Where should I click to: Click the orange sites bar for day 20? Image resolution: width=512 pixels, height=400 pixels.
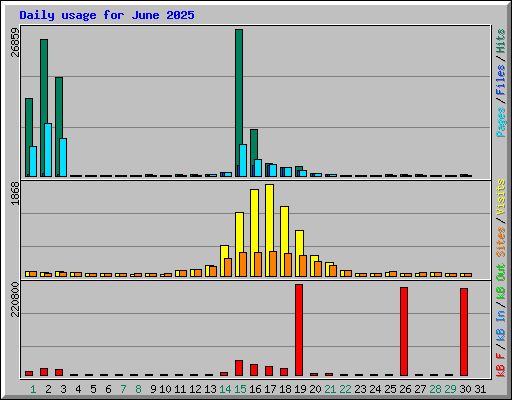tap(318, 269)
